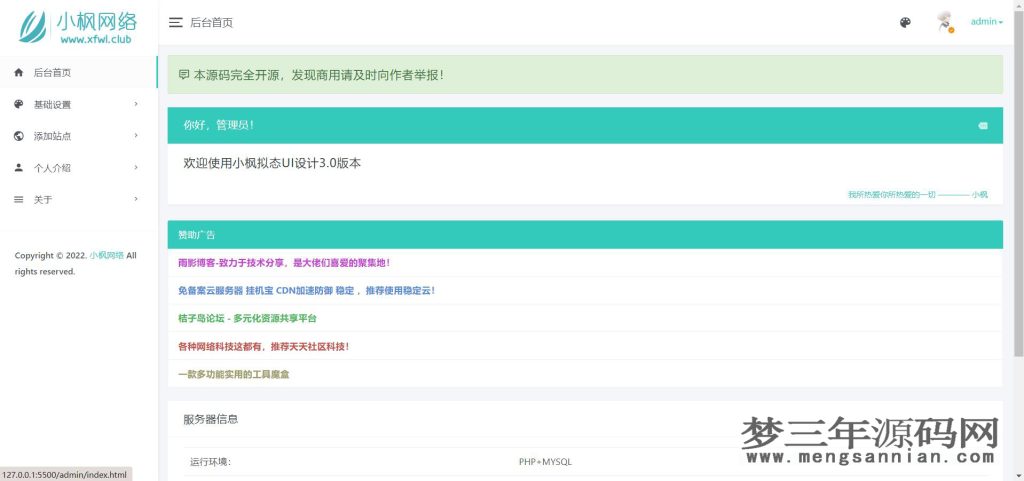This screenshot has height=481, width=1024.
Task: Click the admin avatar image
Action: 944,22
